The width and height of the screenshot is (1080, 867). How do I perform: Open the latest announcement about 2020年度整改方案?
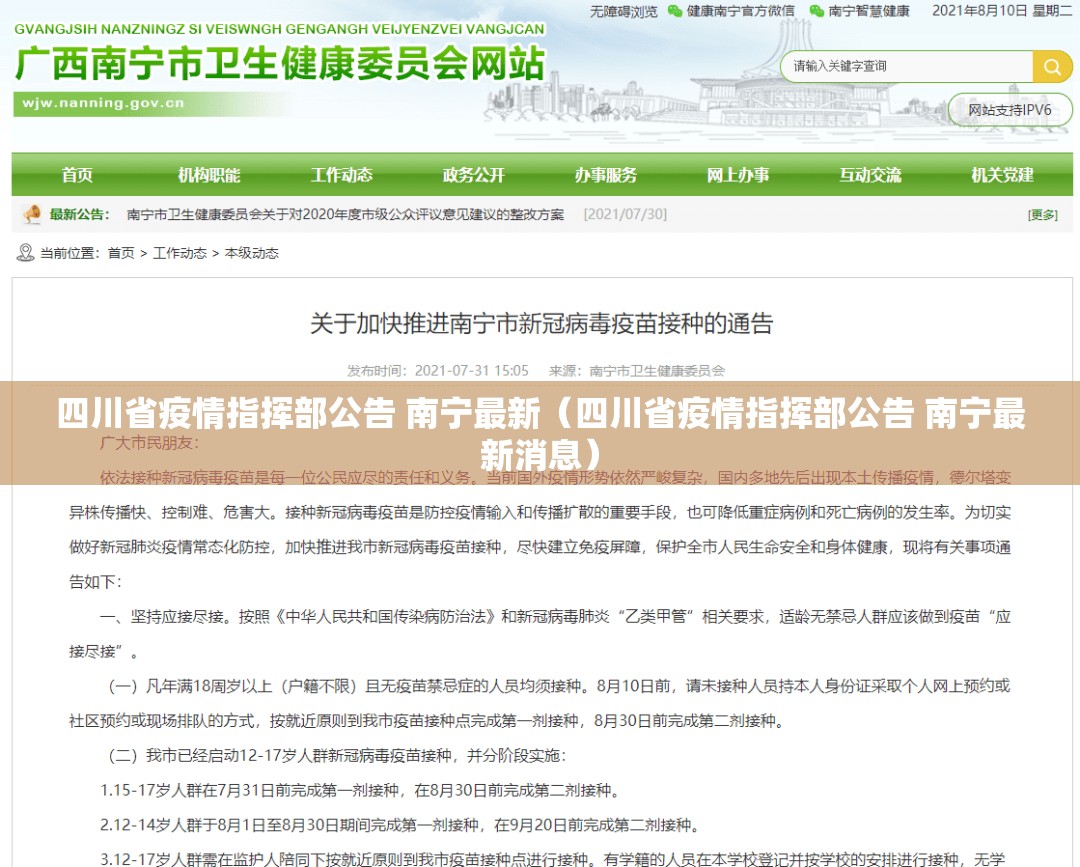(345, 214)
